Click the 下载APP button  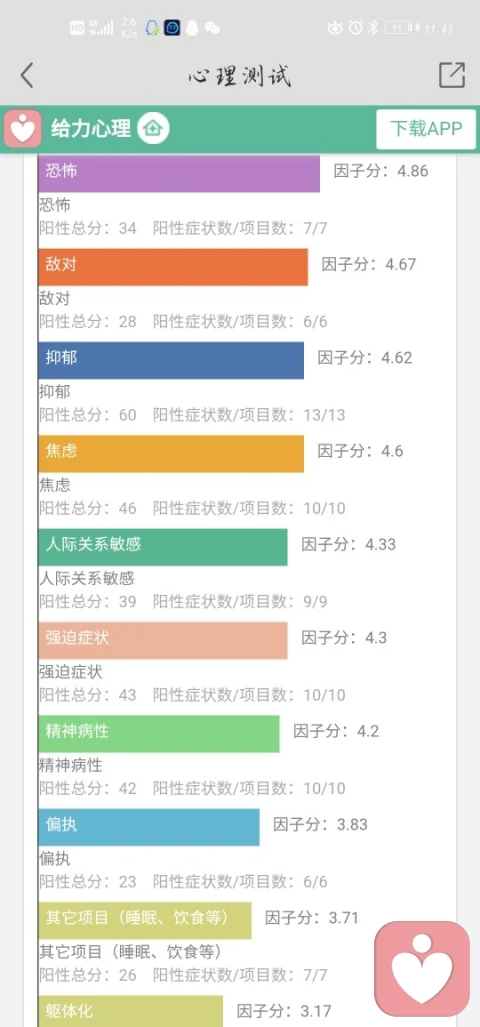pos(426,129)
